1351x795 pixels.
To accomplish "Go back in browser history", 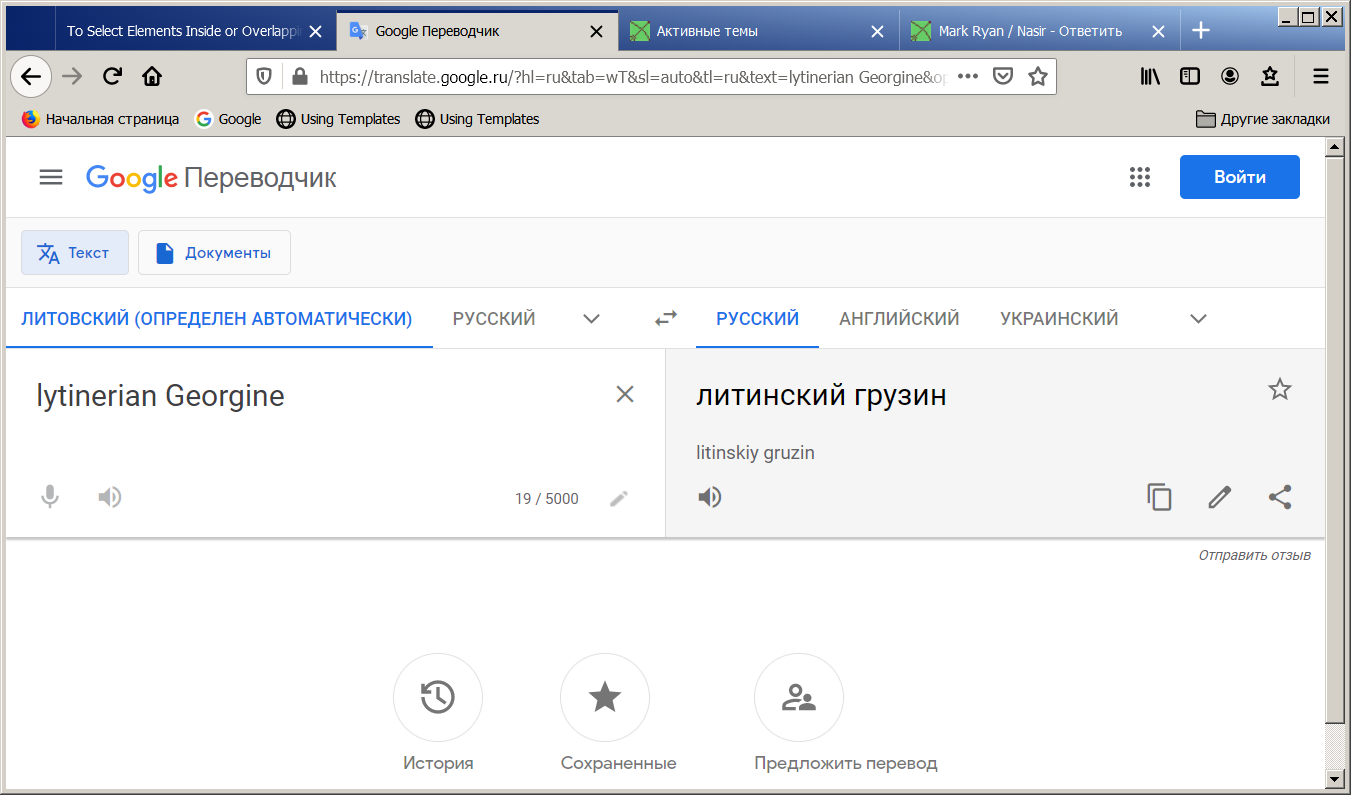I will 31,76.
